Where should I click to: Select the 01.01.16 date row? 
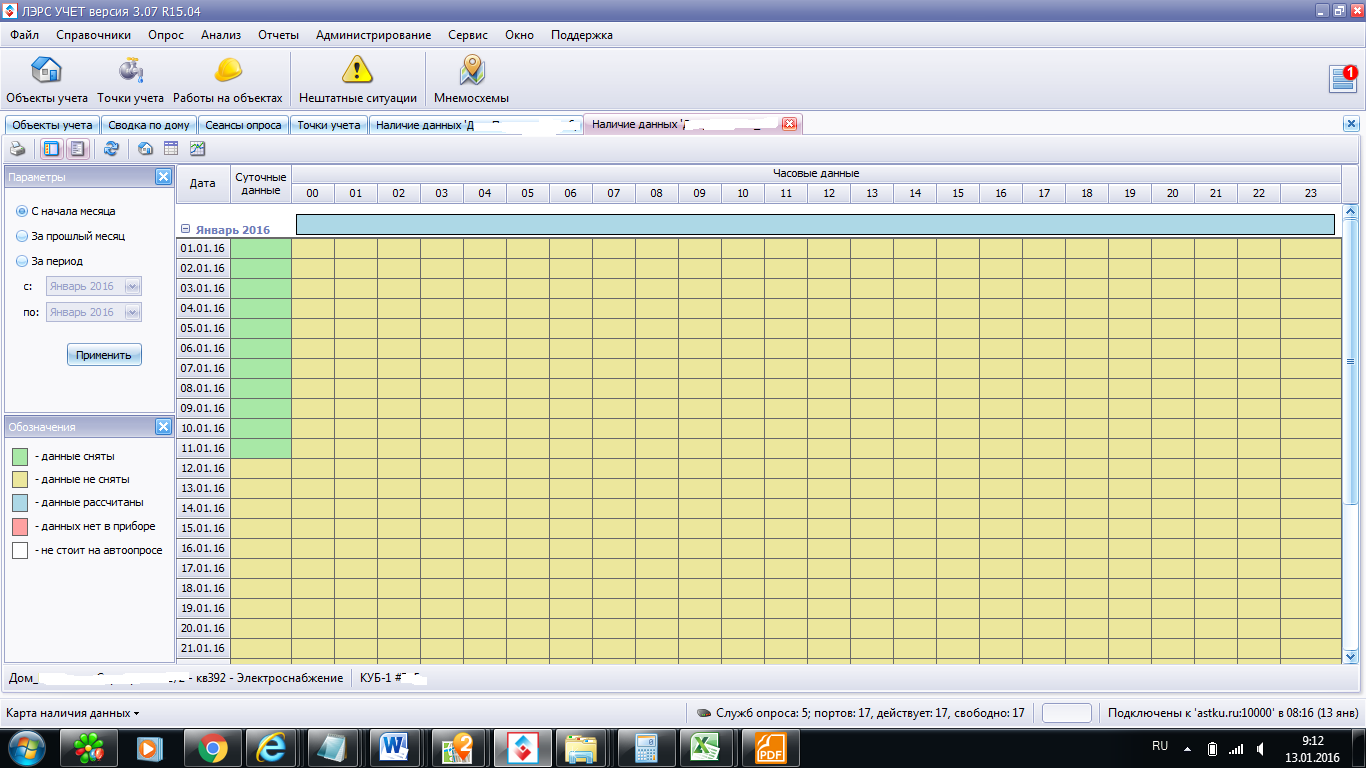[203, 248]
